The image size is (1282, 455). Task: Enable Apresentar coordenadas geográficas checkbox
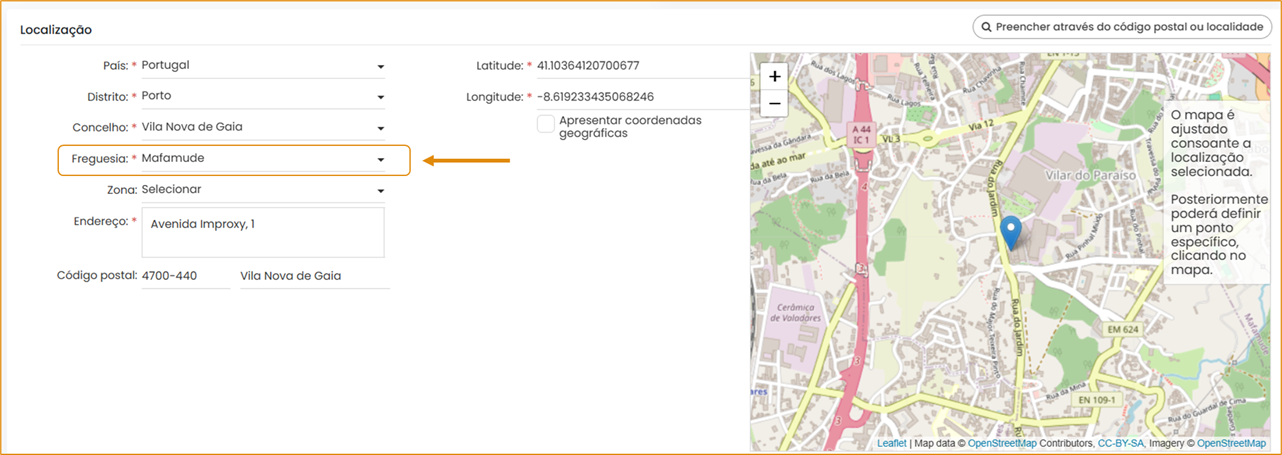(546, 124)
